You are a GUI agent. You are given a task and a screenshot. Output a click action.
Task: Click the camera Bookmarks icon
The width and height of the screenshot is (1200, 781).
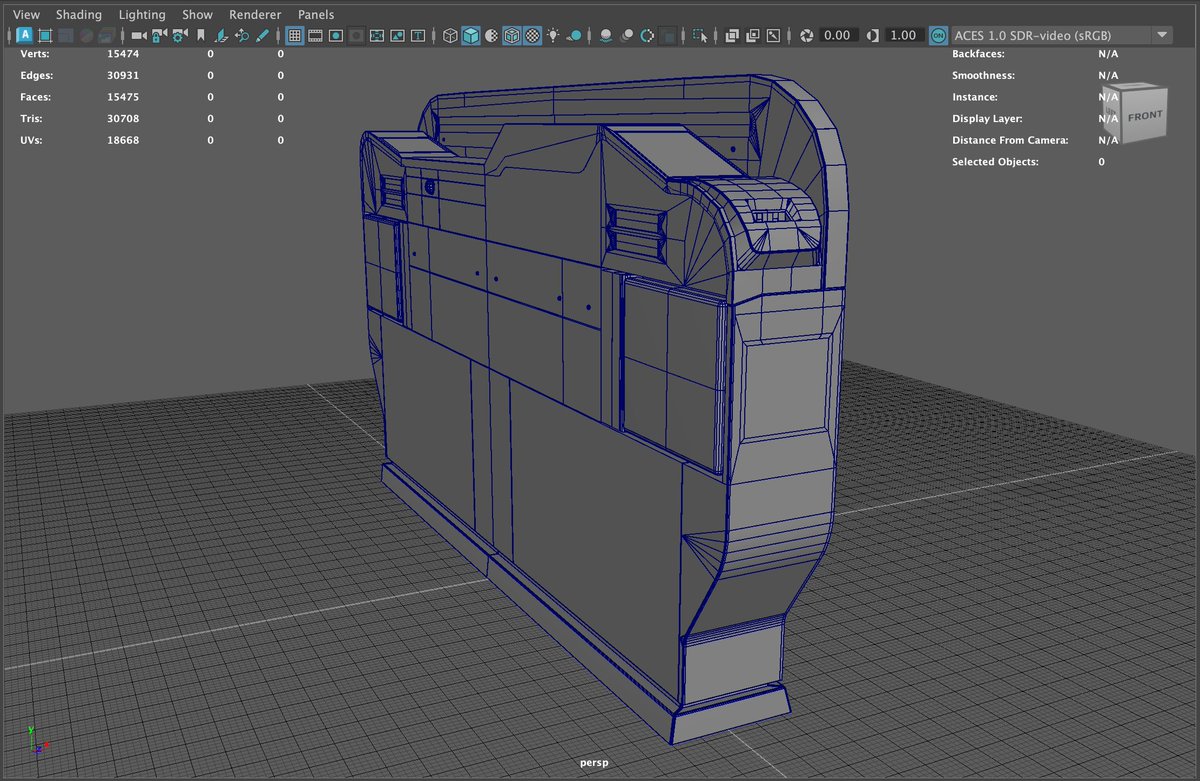coord(201,35)
